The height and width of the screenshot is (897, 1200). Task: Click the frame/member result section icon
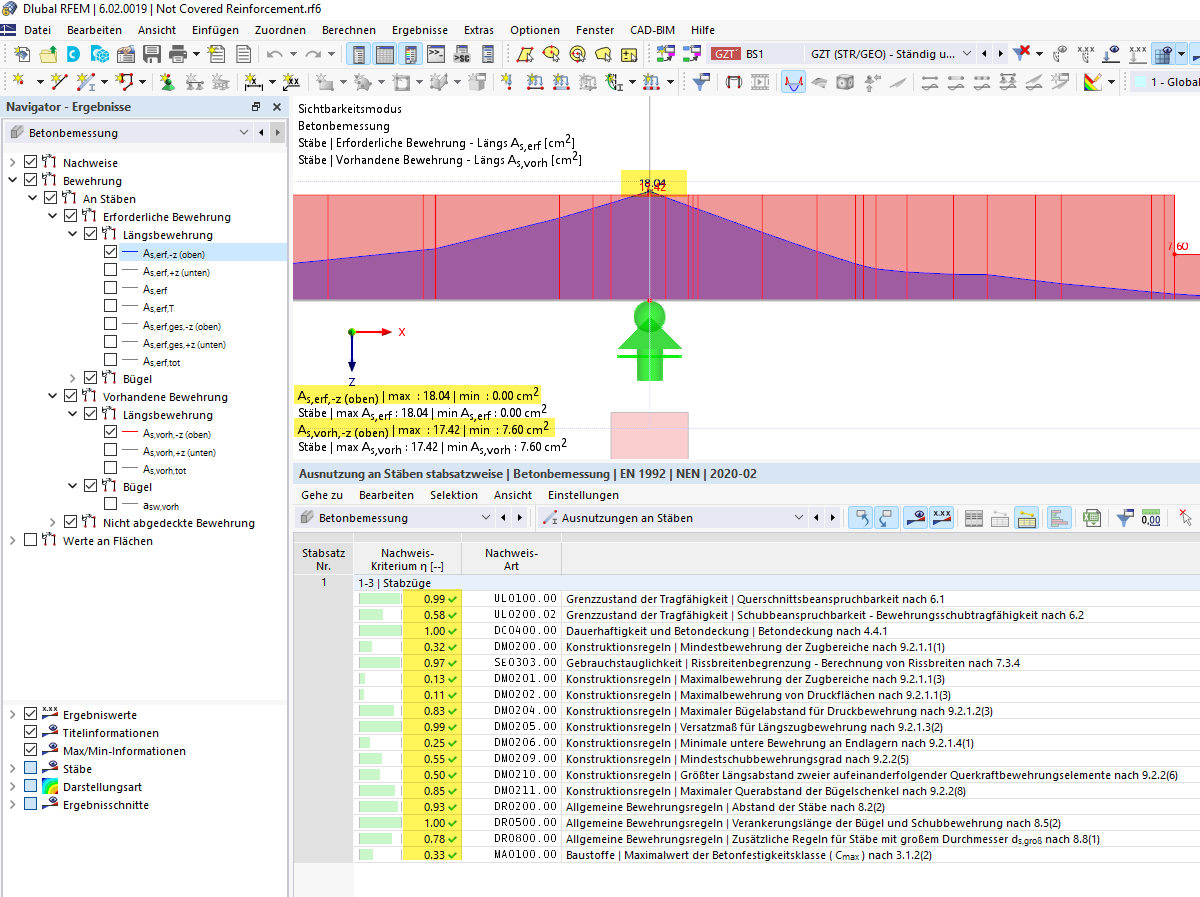[x=733, y=82]
